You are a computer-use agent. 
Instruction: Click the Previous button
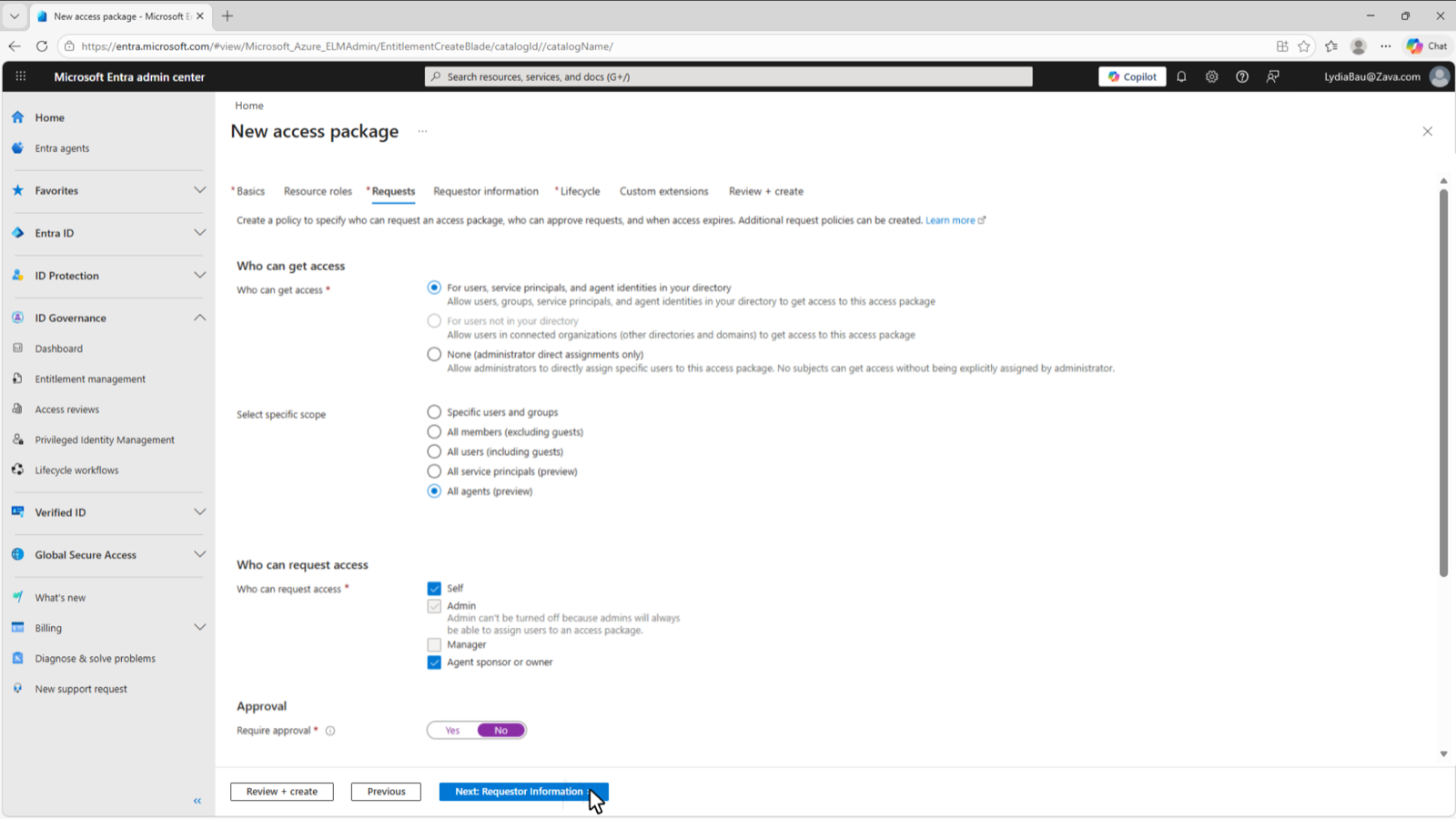386,792
